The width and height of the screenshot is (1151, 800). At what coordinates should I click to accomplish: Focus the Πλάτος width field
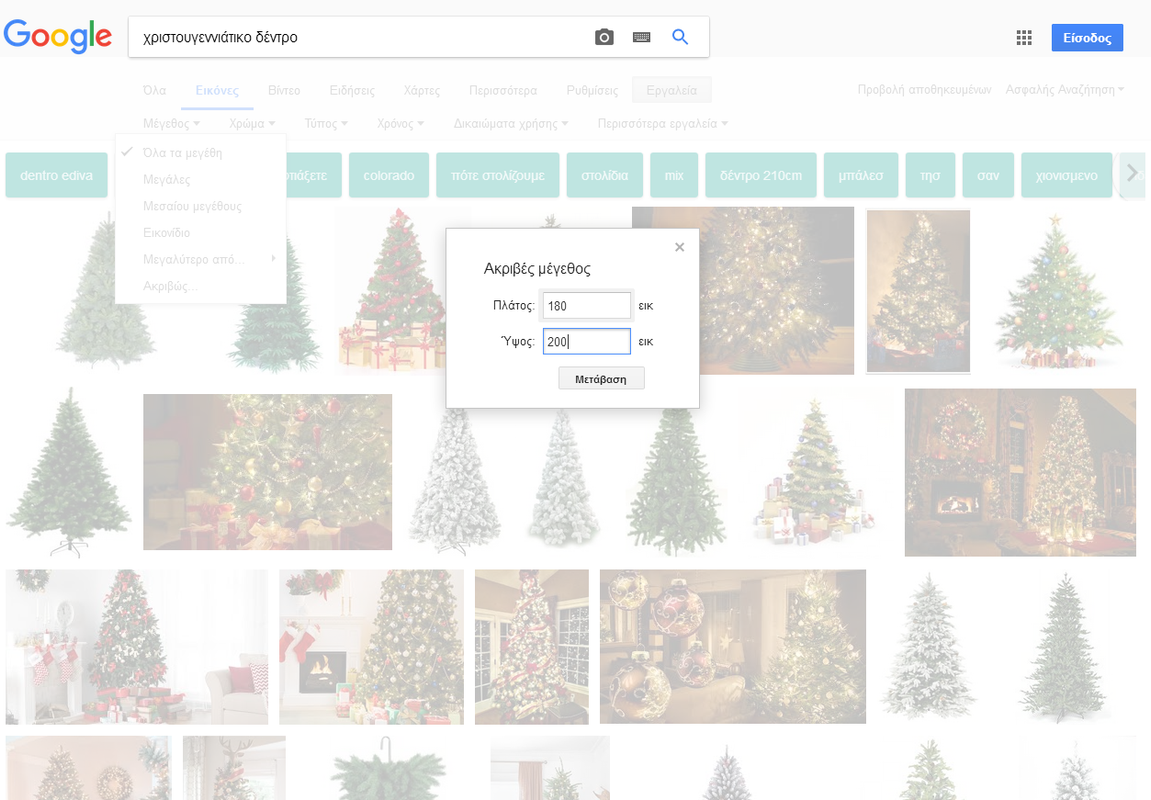click(587, 305)
